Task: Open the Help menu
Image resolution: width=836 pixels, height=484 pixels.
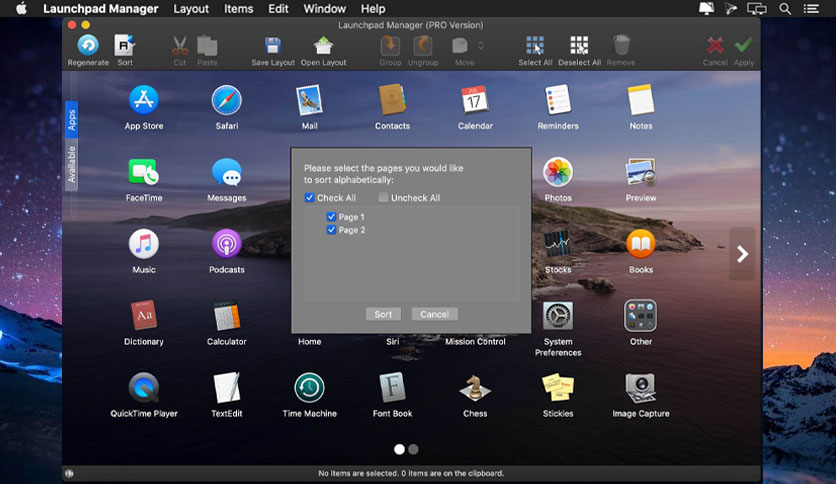Action: click(373, 9)
